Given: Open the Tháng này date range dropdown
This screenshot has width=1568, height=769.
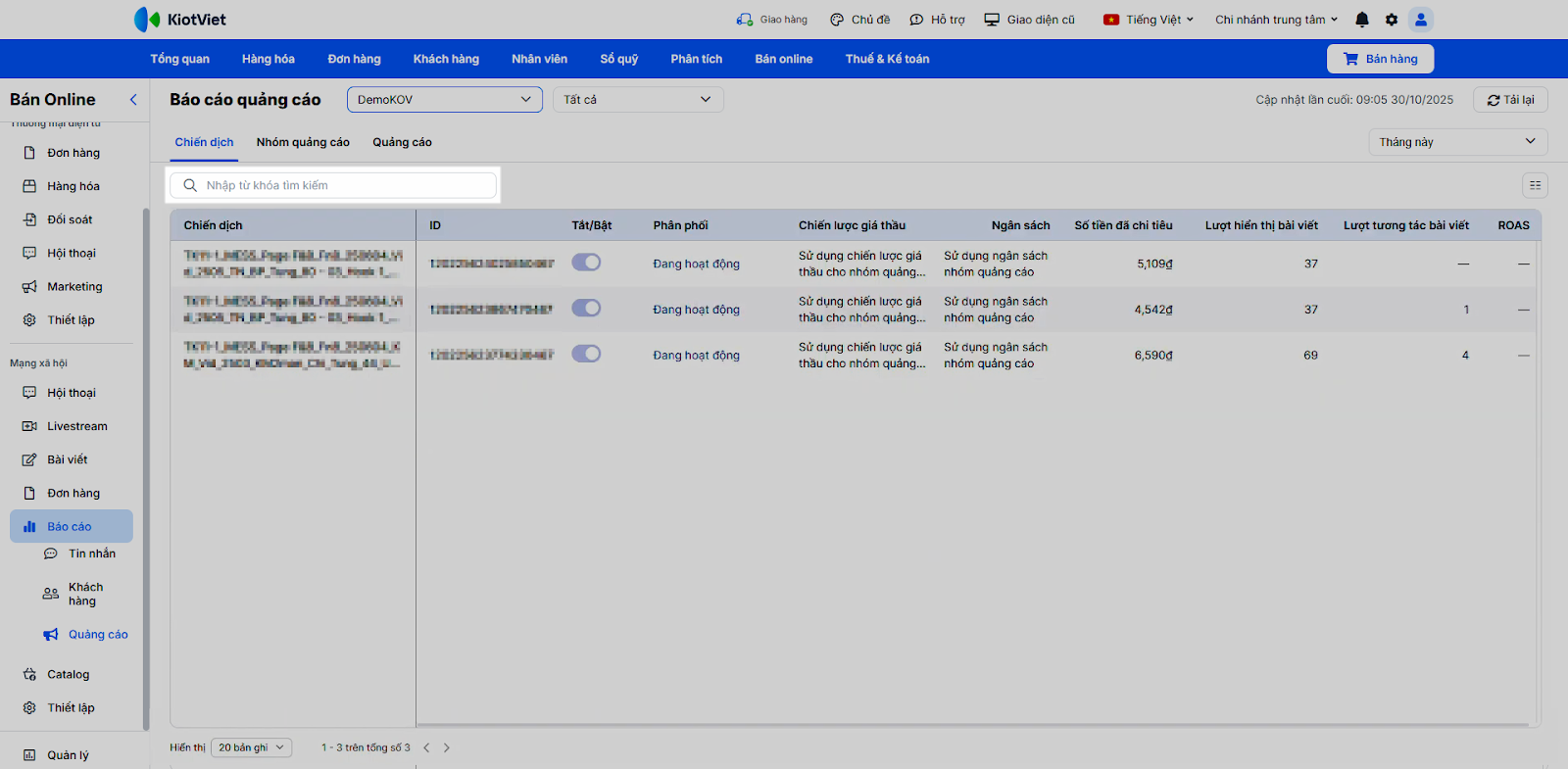Looking at the screenshot, I should click(1457, 142).
